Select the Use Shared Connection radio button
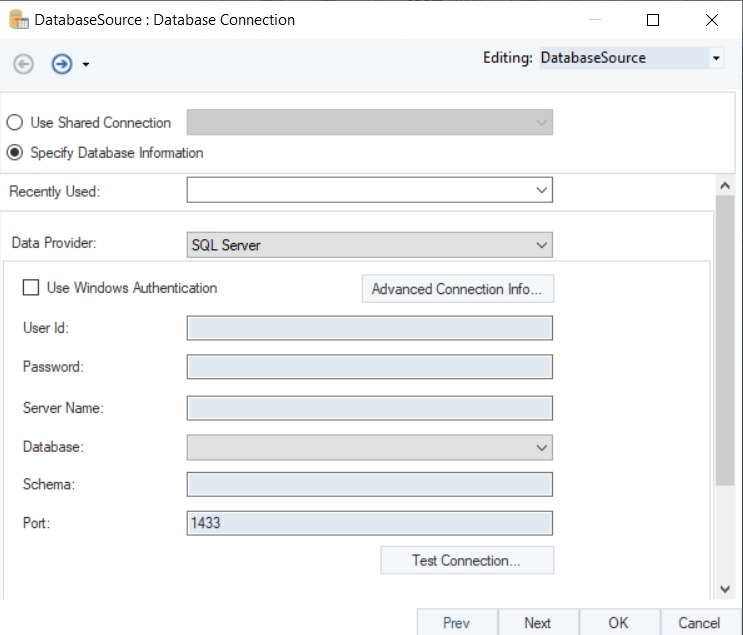The width and height of the screenshot is (743, 635). click(x=15, y=123)
